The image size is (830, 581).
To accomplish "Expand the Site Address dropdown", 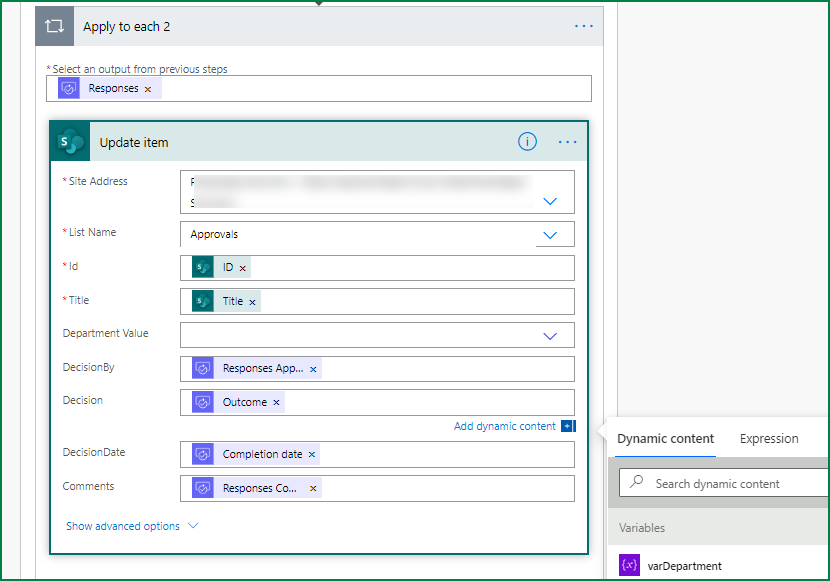I will [x=550, y=201].
